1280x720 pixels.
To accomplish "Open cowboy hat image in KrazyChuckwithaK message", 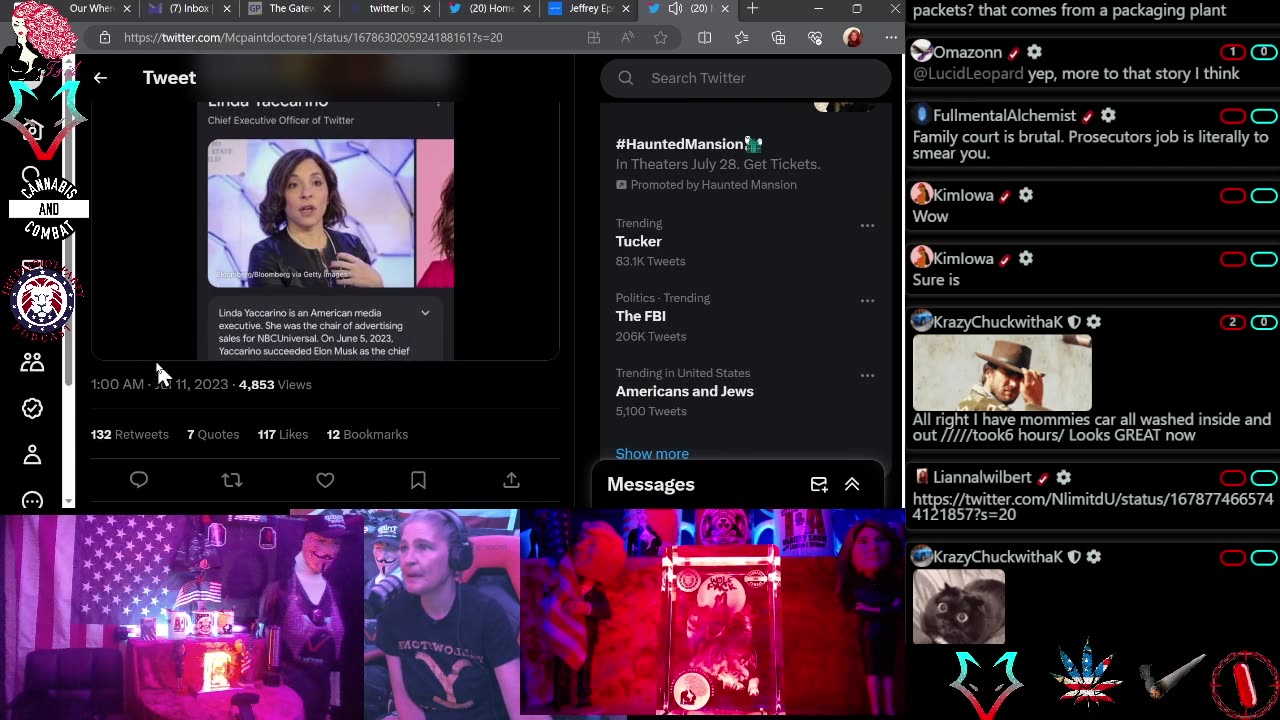I will click(1002, 372).
